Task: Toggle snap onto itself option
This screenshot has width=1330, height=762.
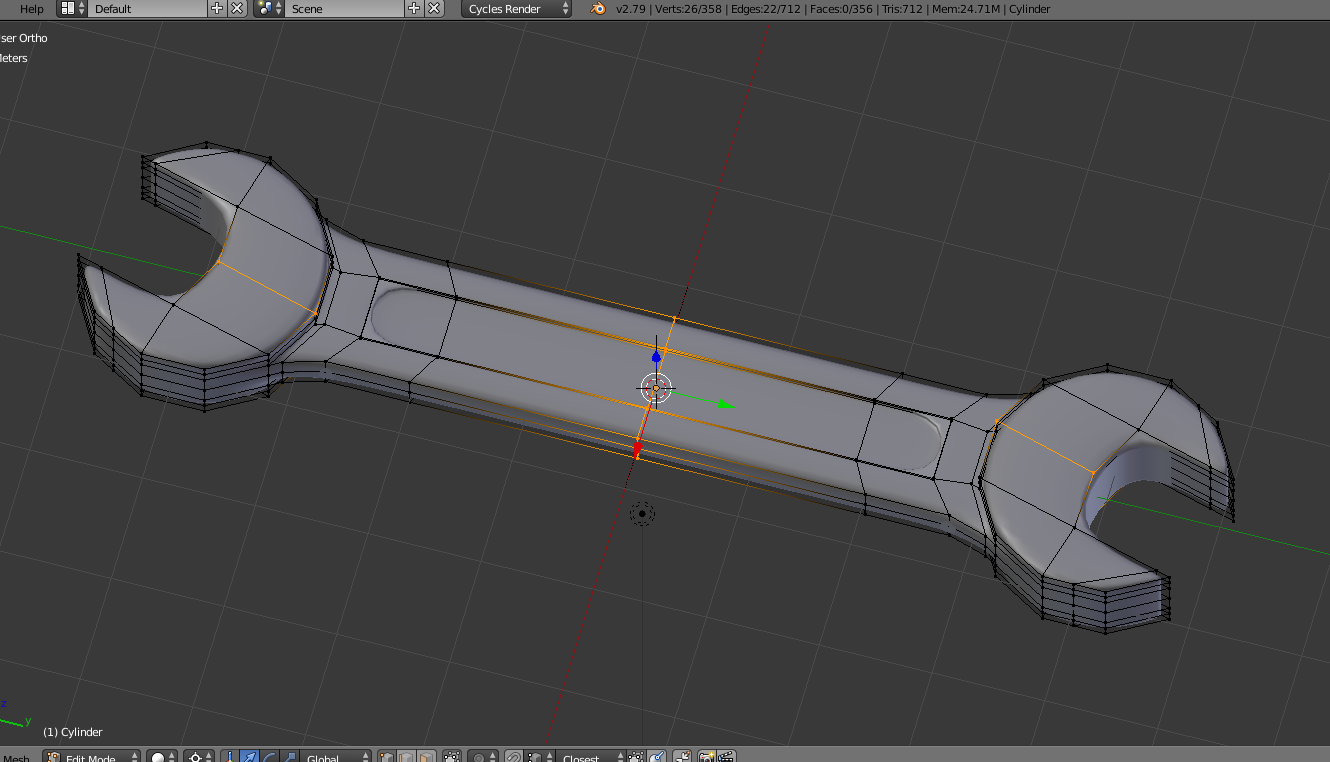Action: click(x=636, y=757)
